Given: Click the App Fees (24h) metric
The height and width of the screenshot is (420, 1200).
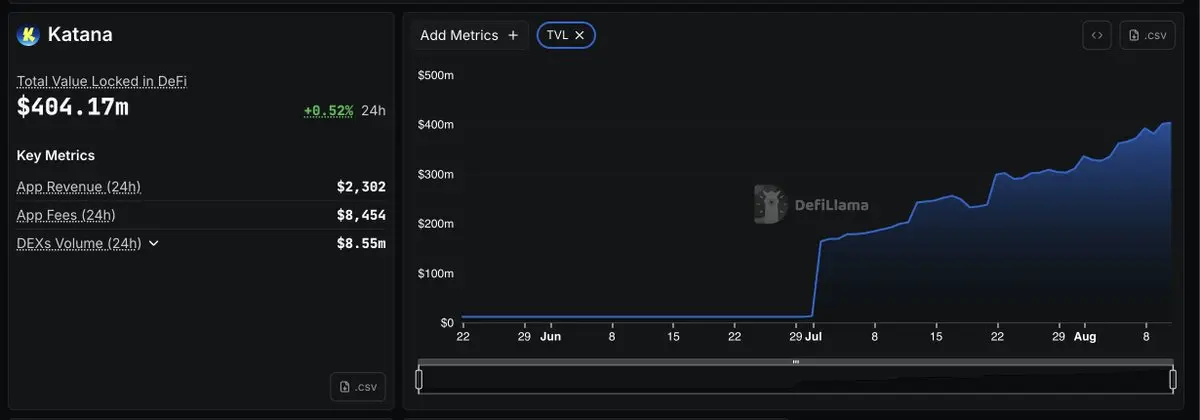Looking at the screenshot, I should coord(66,215).
